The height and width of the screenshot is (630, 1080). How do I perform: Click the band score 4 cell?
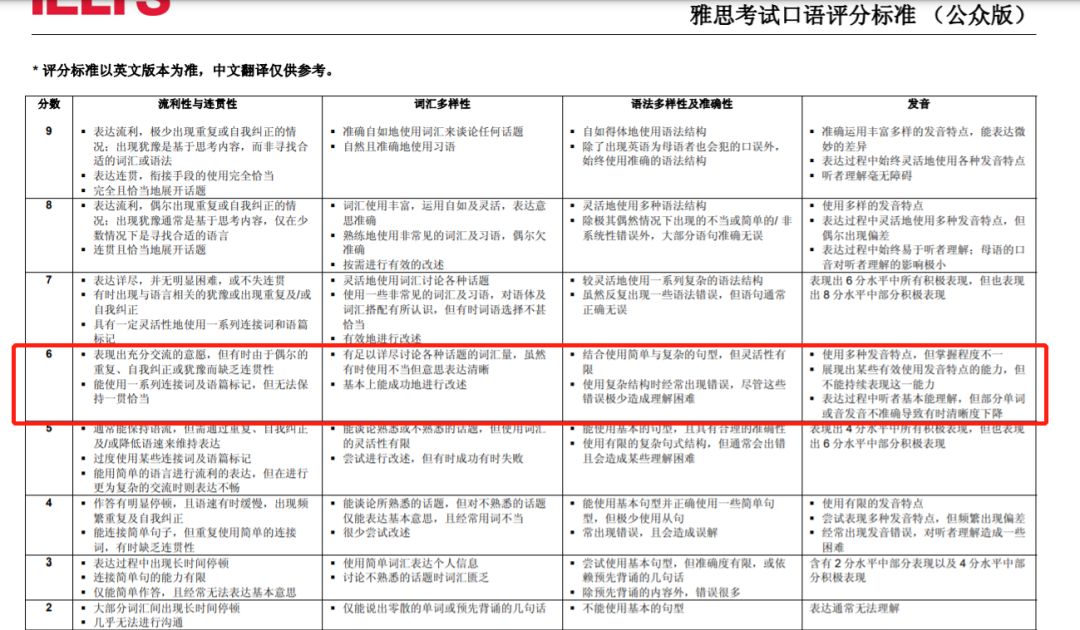[x=49, y=503]
